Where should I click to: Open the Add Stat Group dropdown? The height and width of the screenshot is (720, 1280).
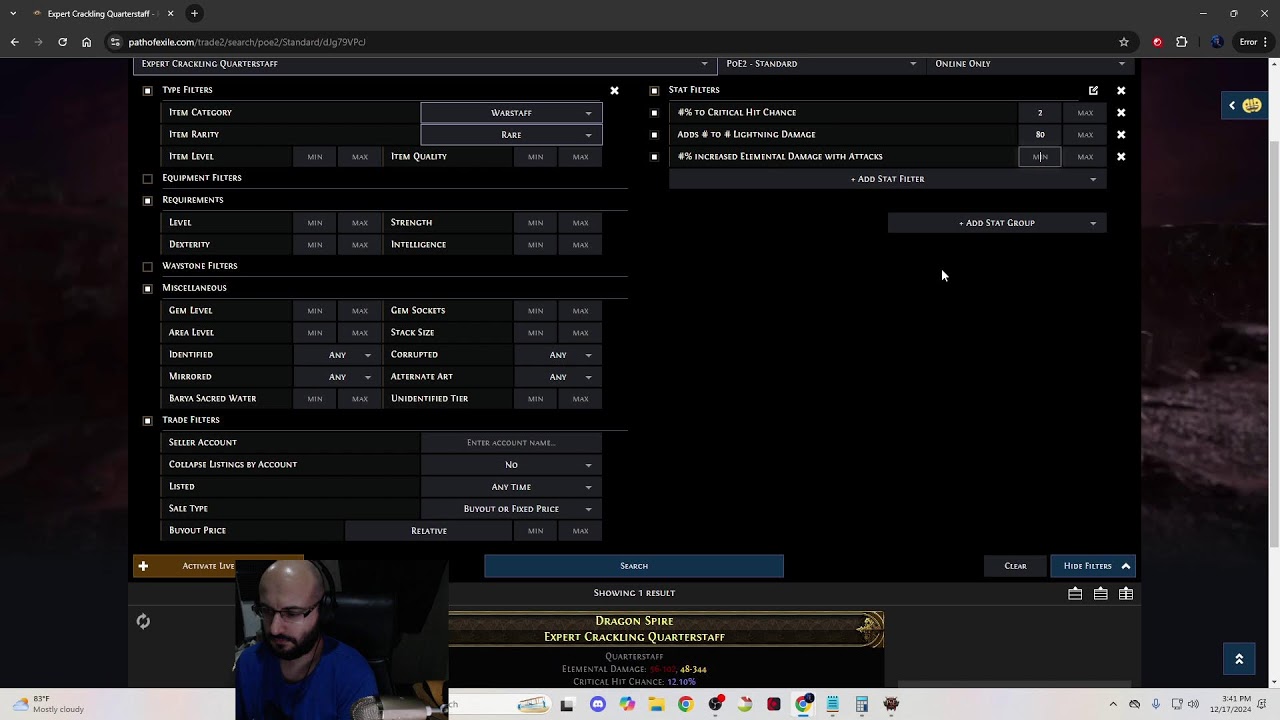[x=997, y=223]
